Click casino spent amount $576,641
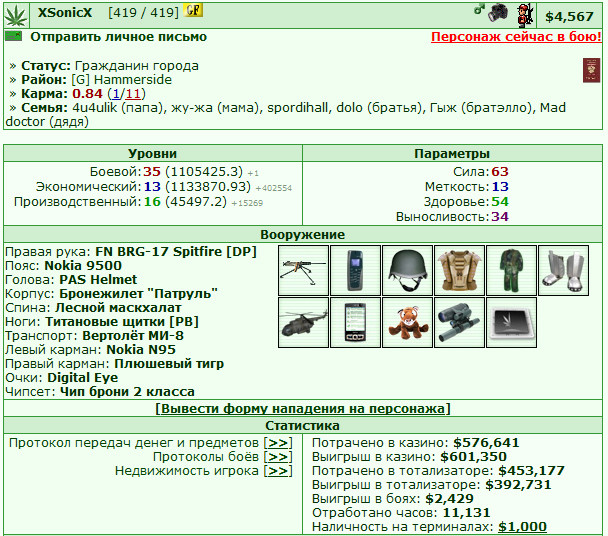Screen dimensions: 608x536 [x=486, y=443]
